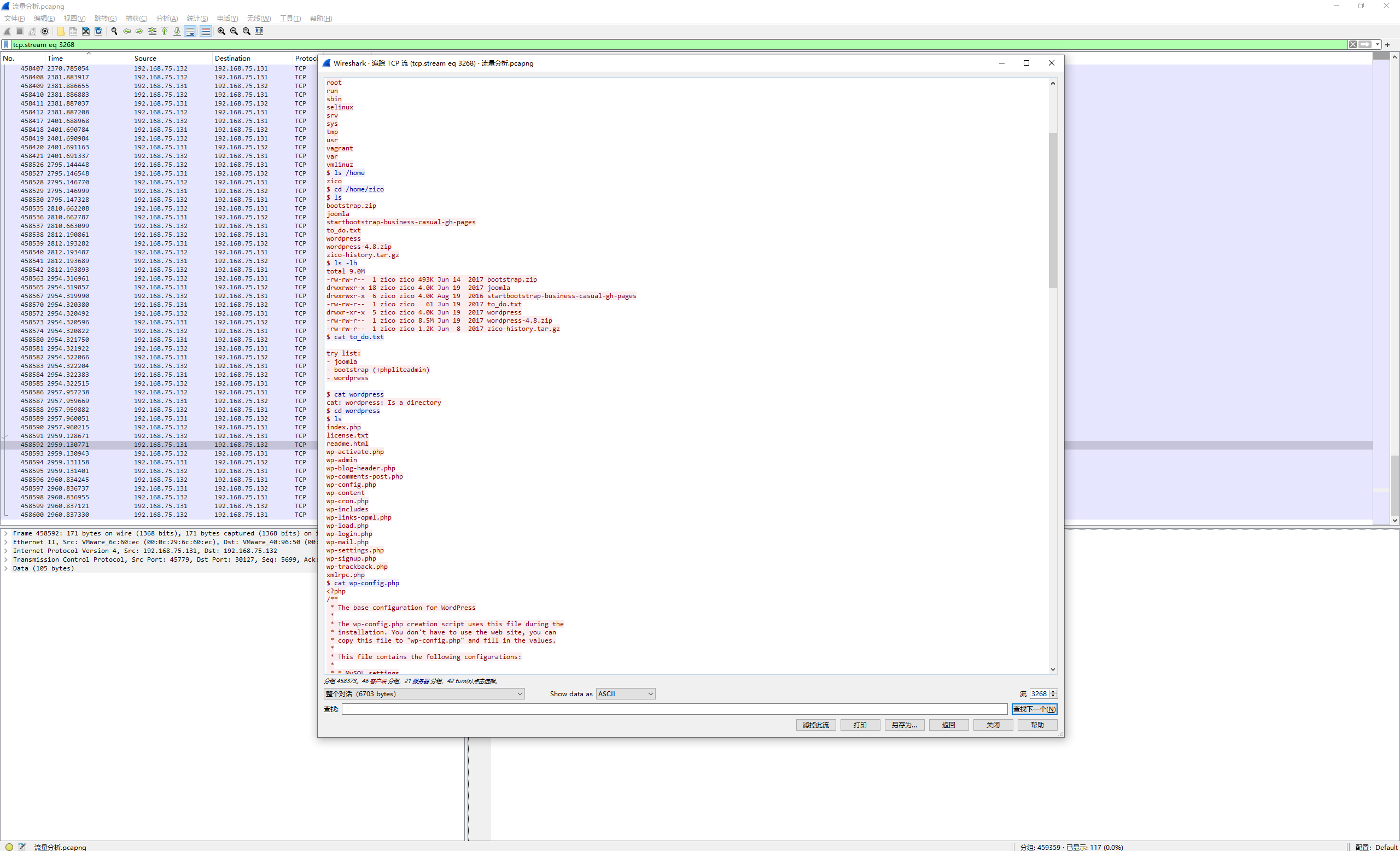
Task: Sort packets by the Source column header
Action: click(172, 58)
